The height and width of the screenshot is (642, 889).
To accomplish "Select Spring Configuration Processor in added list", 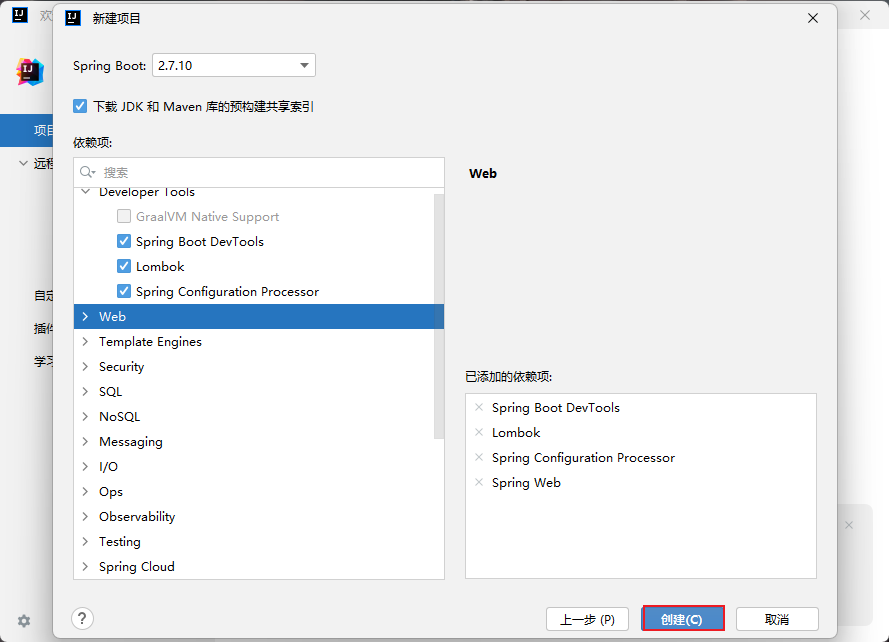I will (583, 458).
